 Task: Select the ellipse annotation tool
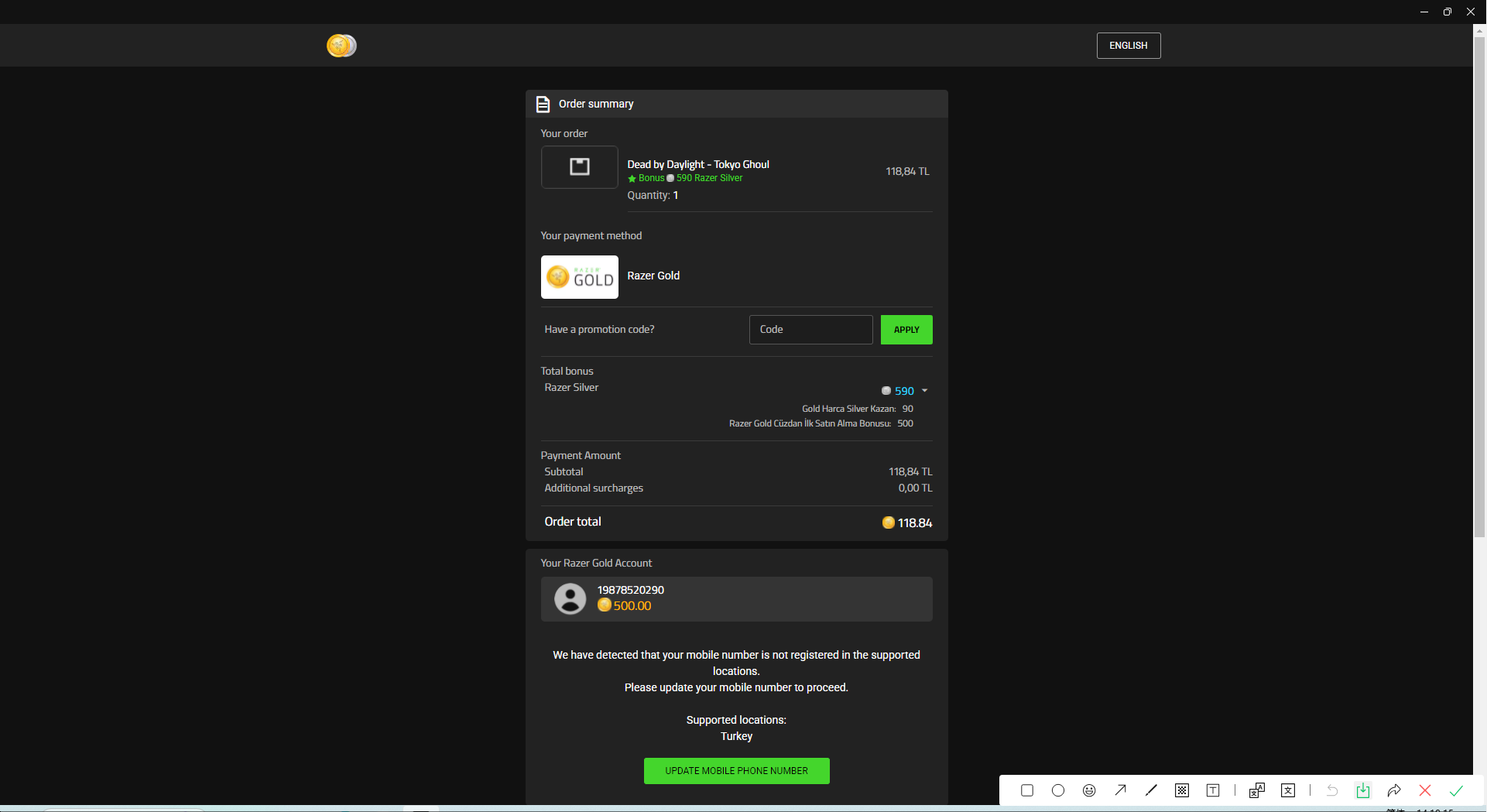1058,790
